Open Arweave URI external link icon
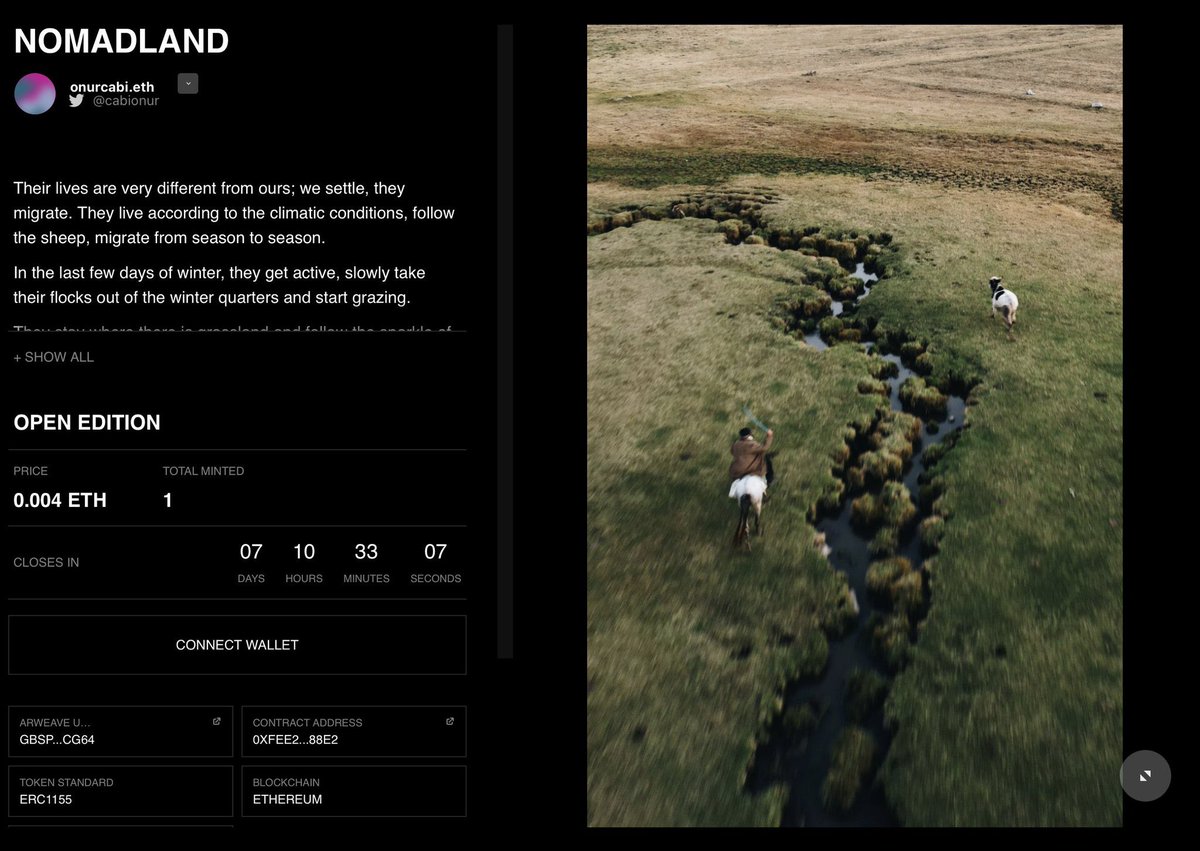 point(217,721)
